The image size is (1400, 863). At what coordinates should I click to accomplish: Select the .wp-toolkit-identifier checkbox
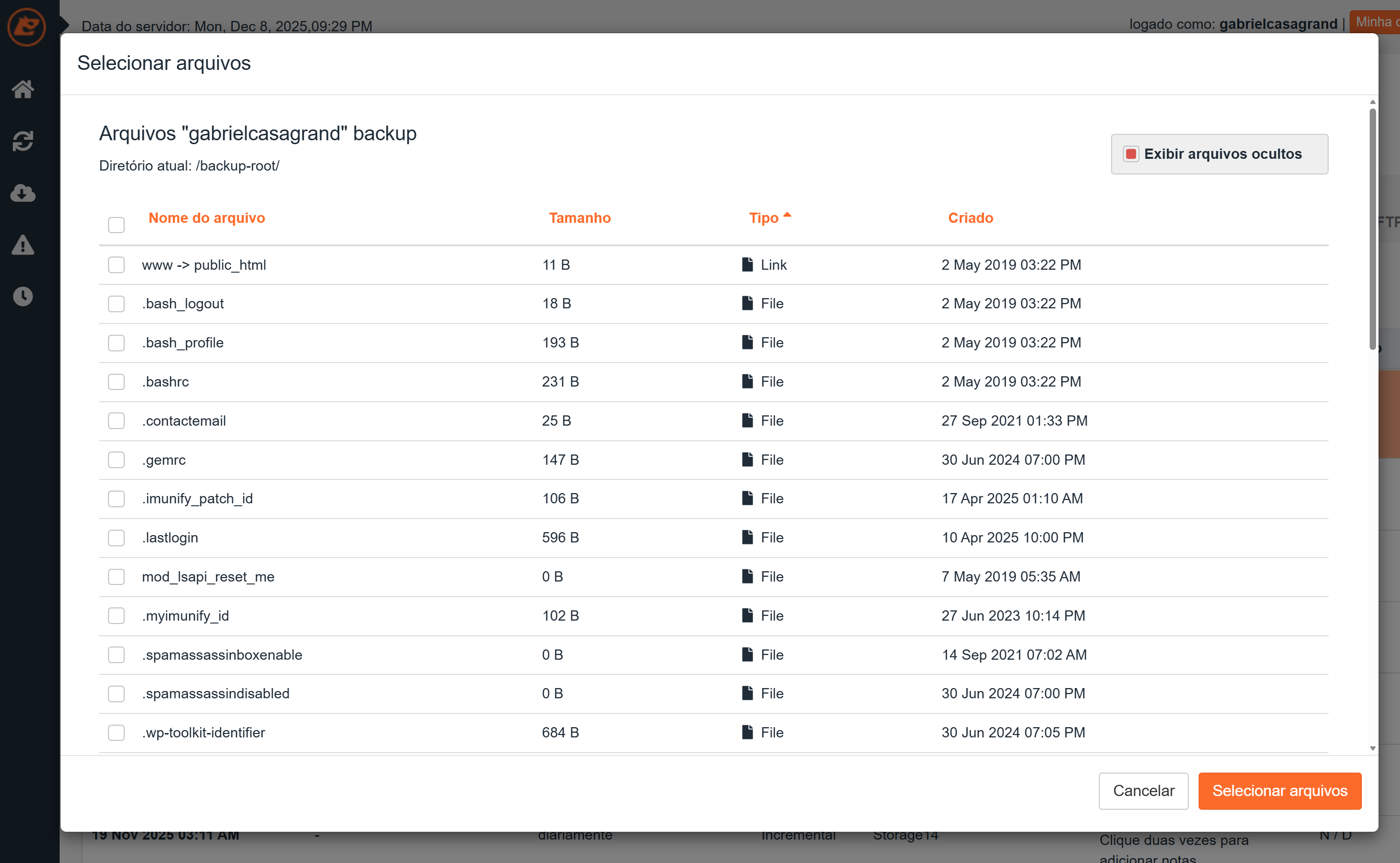[x=116, y=733]
